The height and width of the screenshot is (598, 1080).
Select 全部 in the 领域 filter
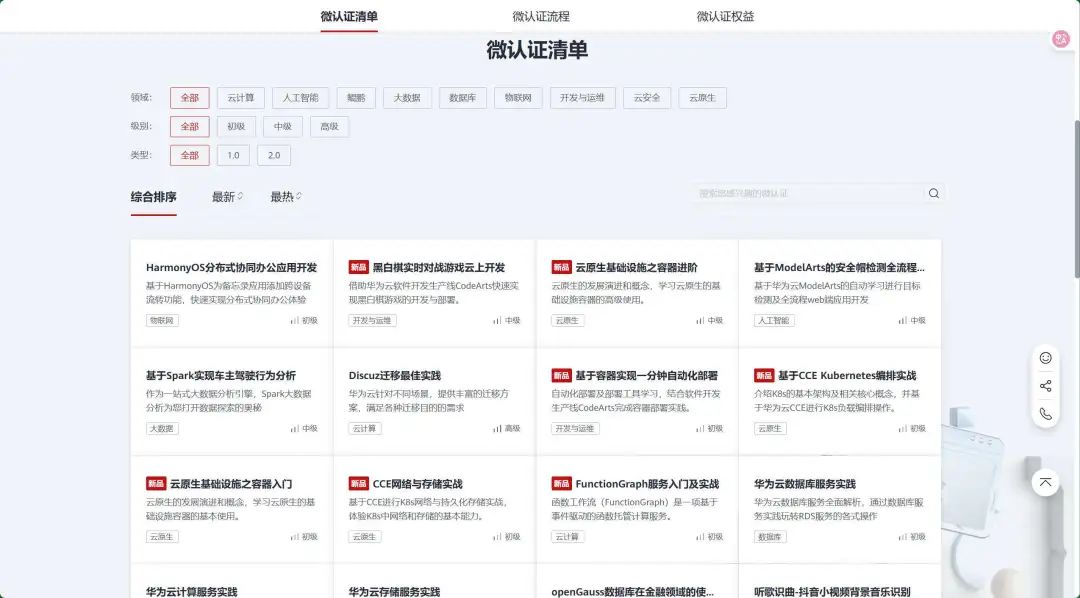coord(189,98)
